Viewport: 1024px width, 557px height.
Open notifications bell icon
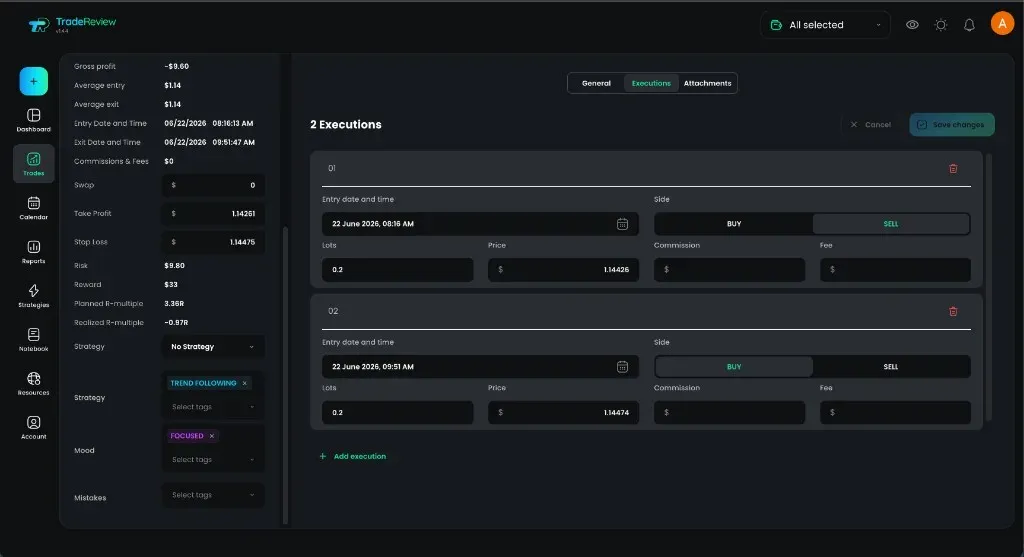969,25
